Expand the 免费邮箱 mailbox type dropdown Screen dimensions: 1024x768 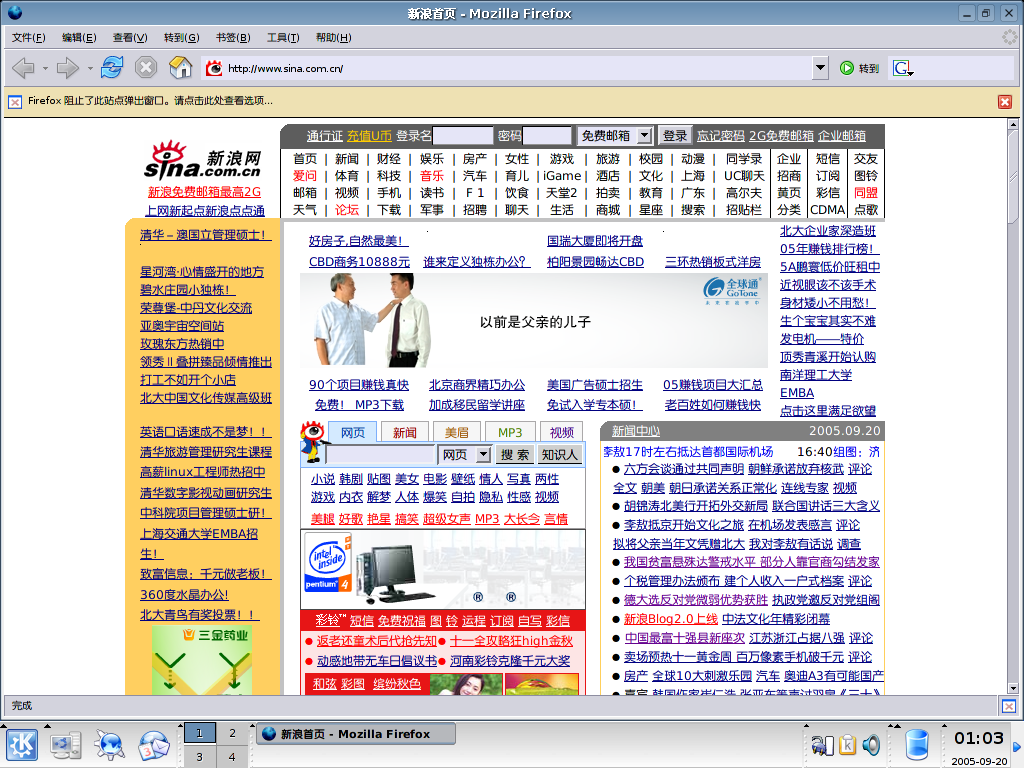tap(645, 135)
